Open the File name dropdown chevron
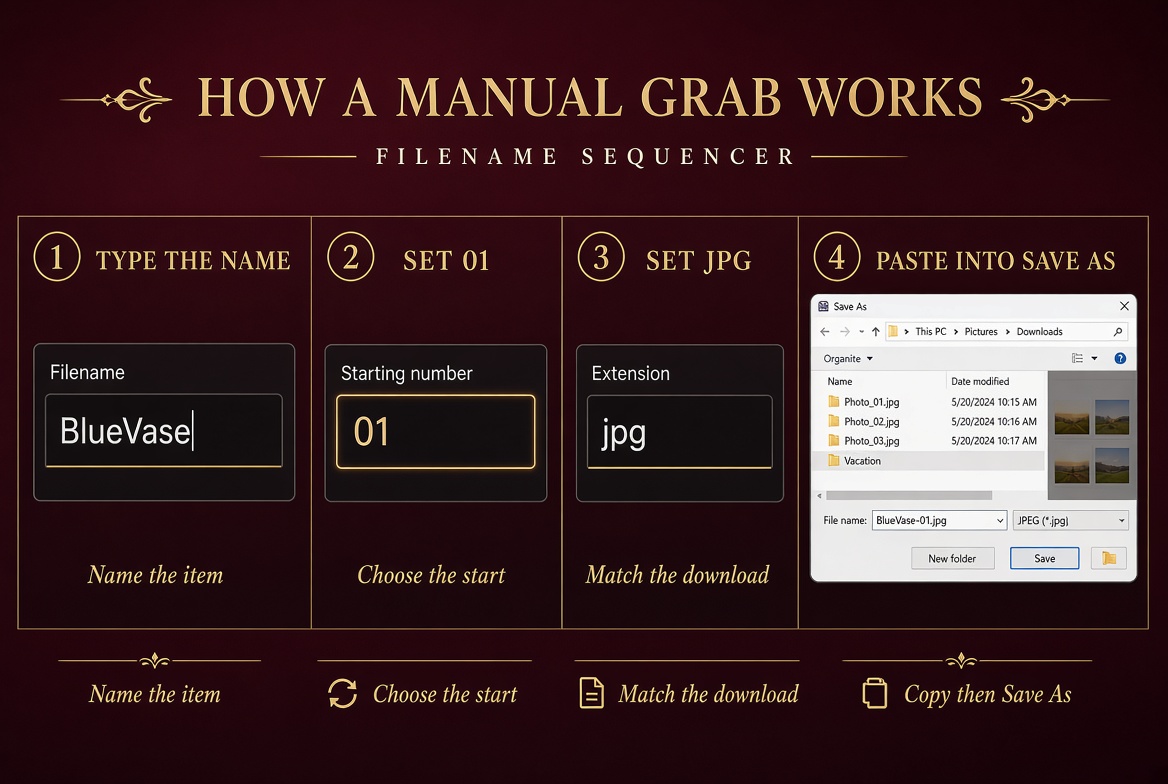 click(x=1000, y=520)
